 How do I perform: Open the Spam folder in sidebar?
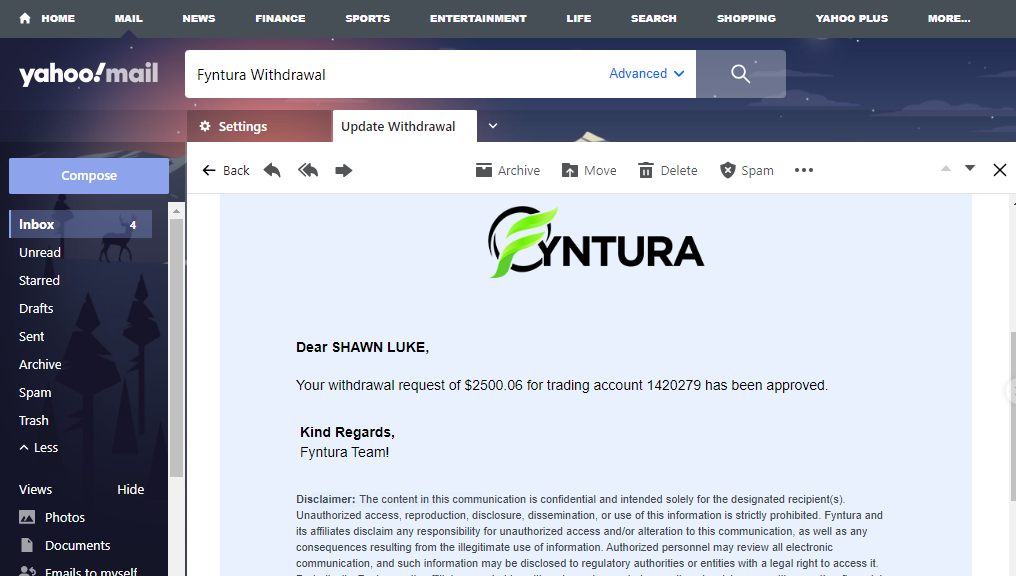click(35, 393)
